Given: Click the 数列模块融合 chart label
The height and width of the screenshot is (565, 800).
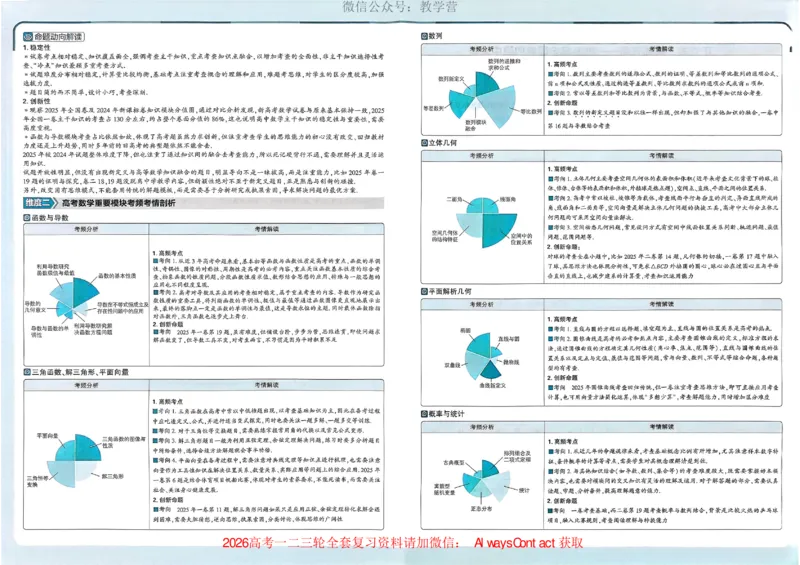Looking at the screenshot, I should (x=476, y=126).
